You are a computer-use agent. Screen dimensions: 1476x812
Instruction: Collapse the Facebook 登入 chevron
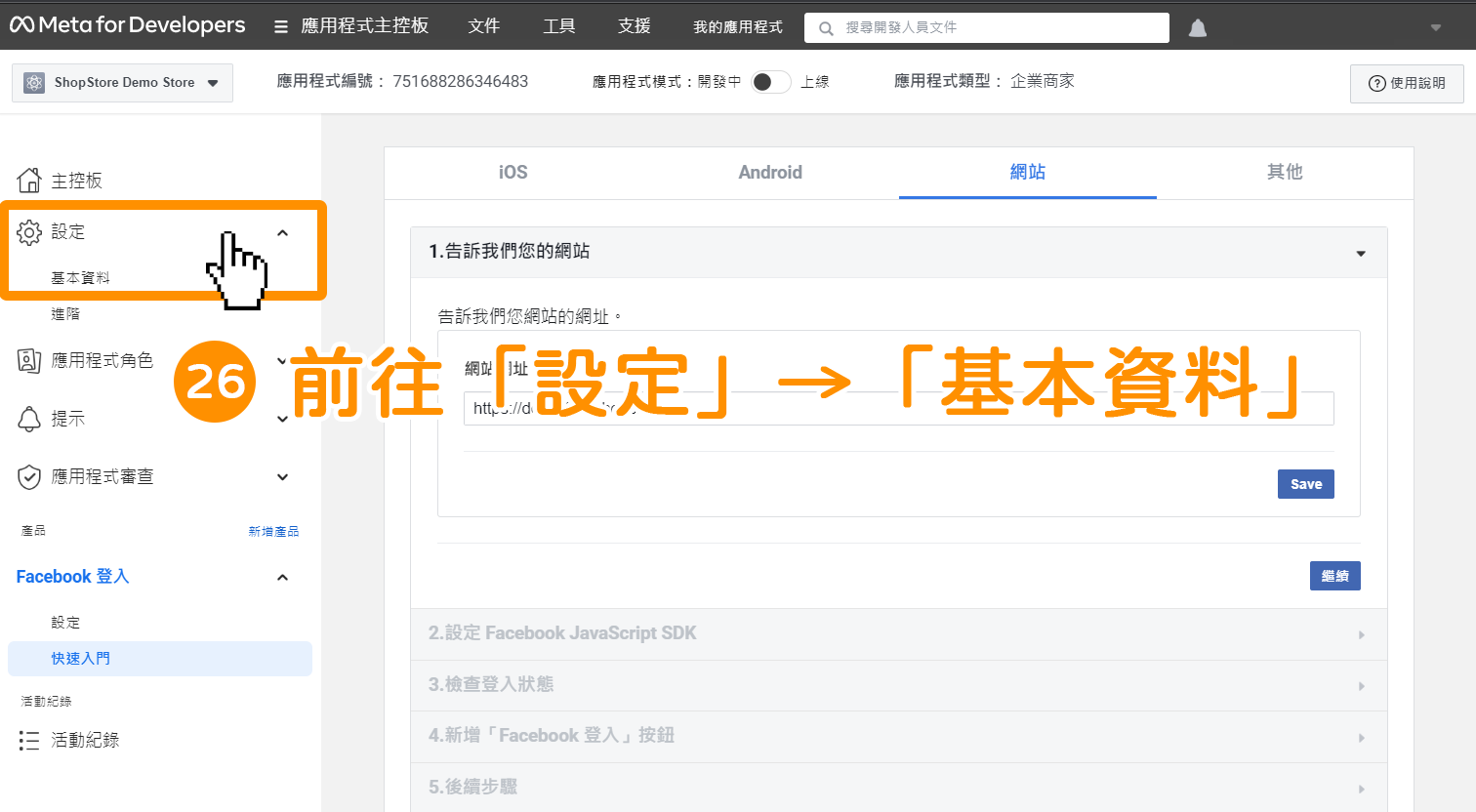[x=283, y=577]
